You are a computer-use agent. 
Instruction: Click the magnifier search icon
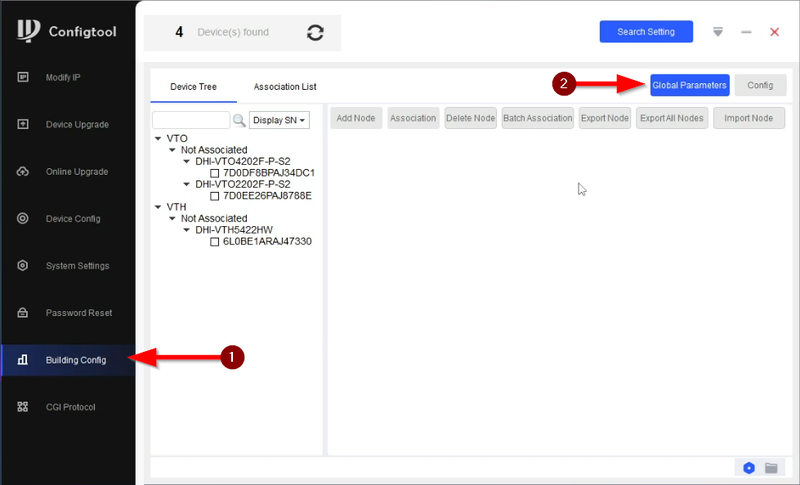point(239,120)
